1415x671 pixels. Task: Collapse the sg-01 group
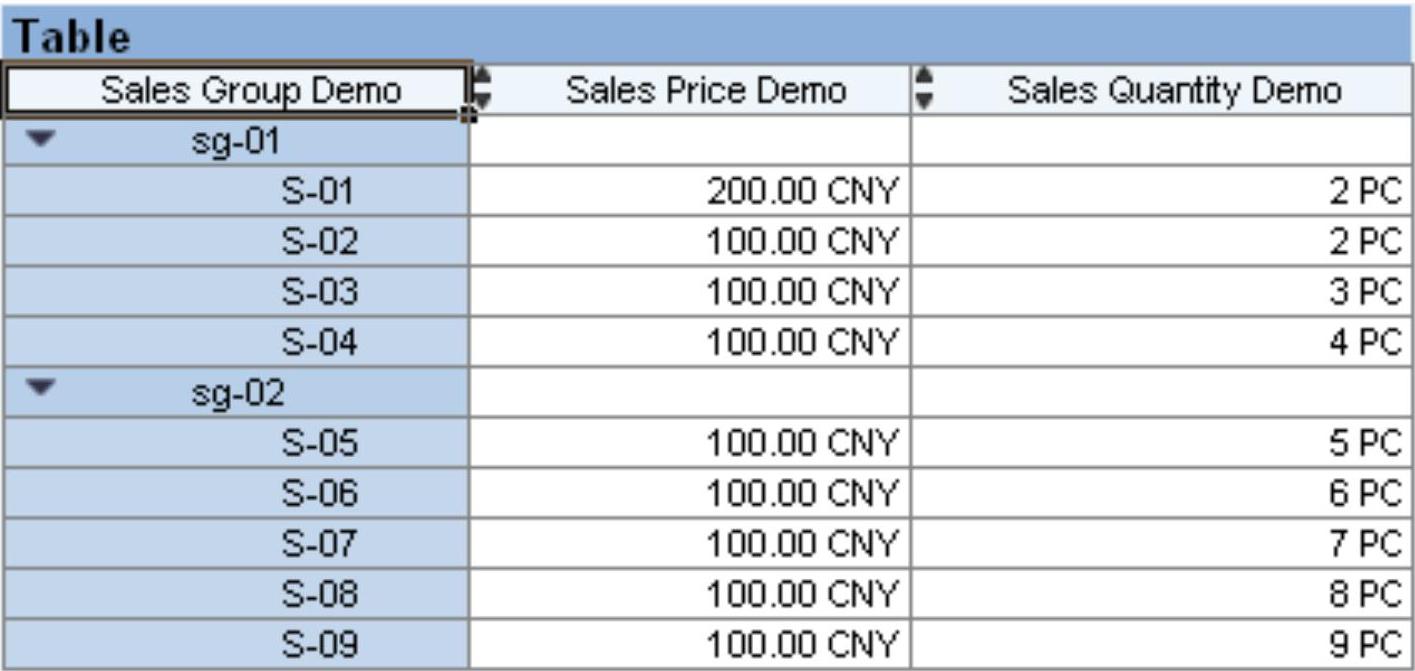tap(40, 141)
